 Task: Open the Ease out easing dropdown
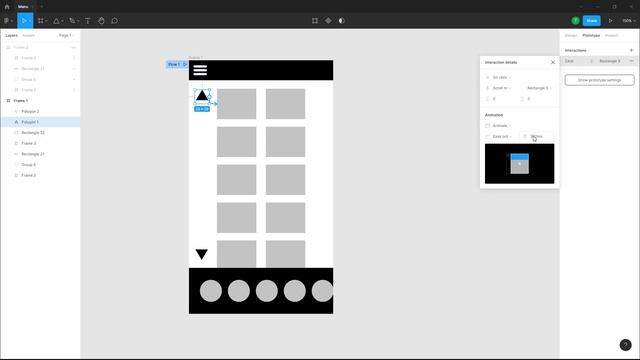pos(502,136)
